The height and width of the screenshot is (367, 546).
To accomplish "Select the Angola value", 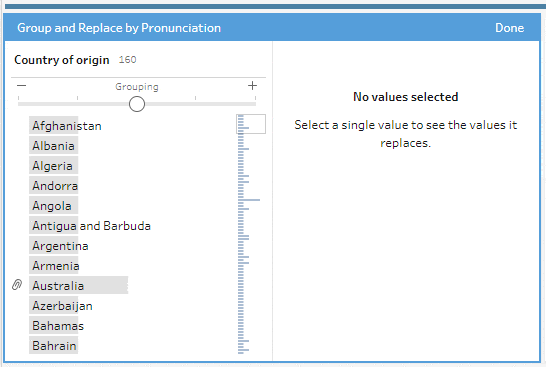I will (52, 206).
